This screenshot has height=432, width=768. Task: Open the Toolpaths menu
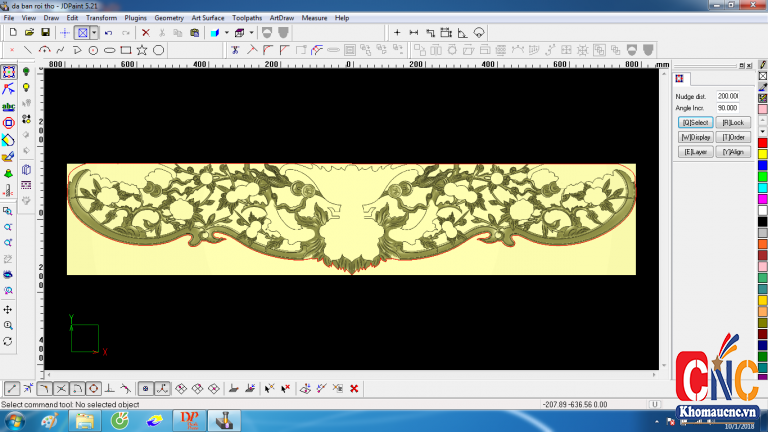click(x=247, y=18)
